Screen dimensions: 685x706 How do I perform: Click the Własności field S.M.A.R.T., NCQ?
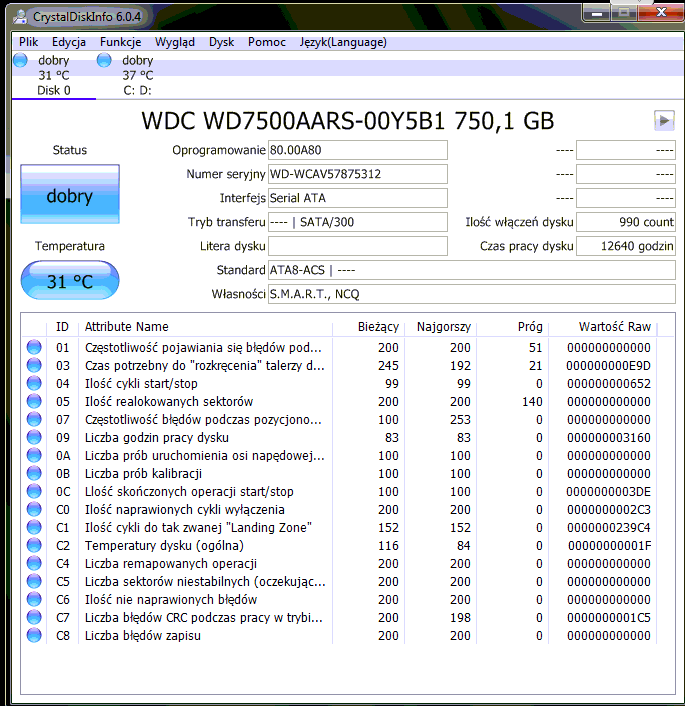(x=472, y=294)
